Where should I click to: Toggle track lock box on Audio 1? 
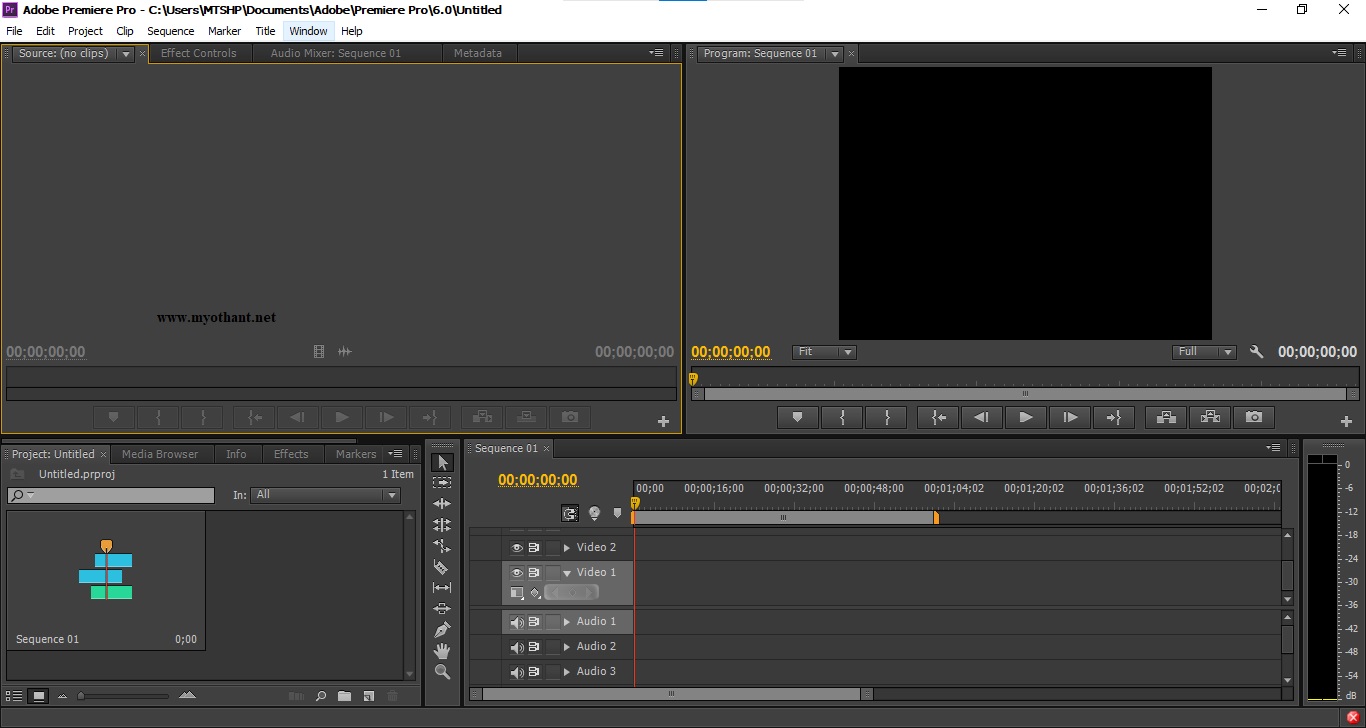(x=552, y=622)
